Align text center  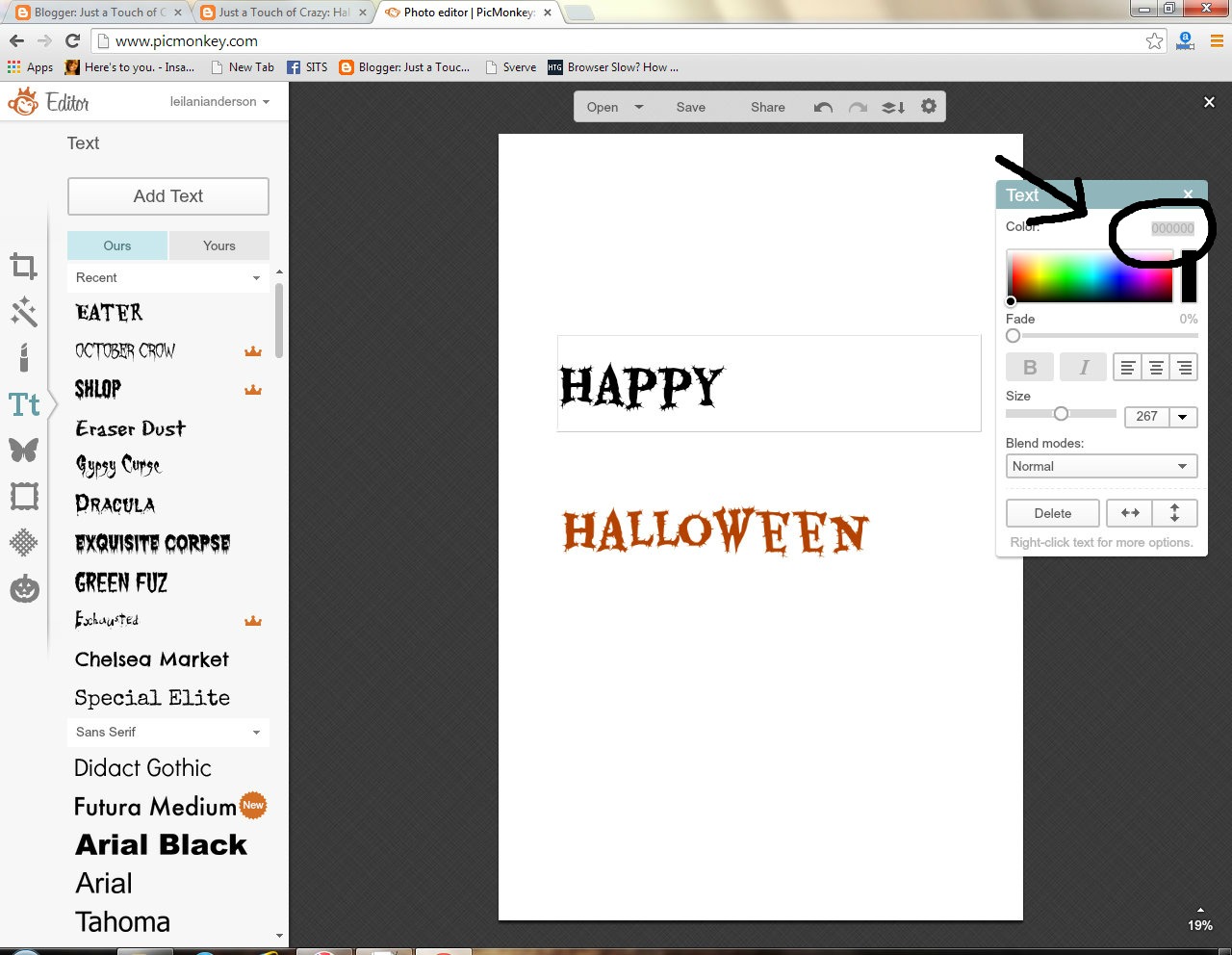click(x=1156, y=367)
